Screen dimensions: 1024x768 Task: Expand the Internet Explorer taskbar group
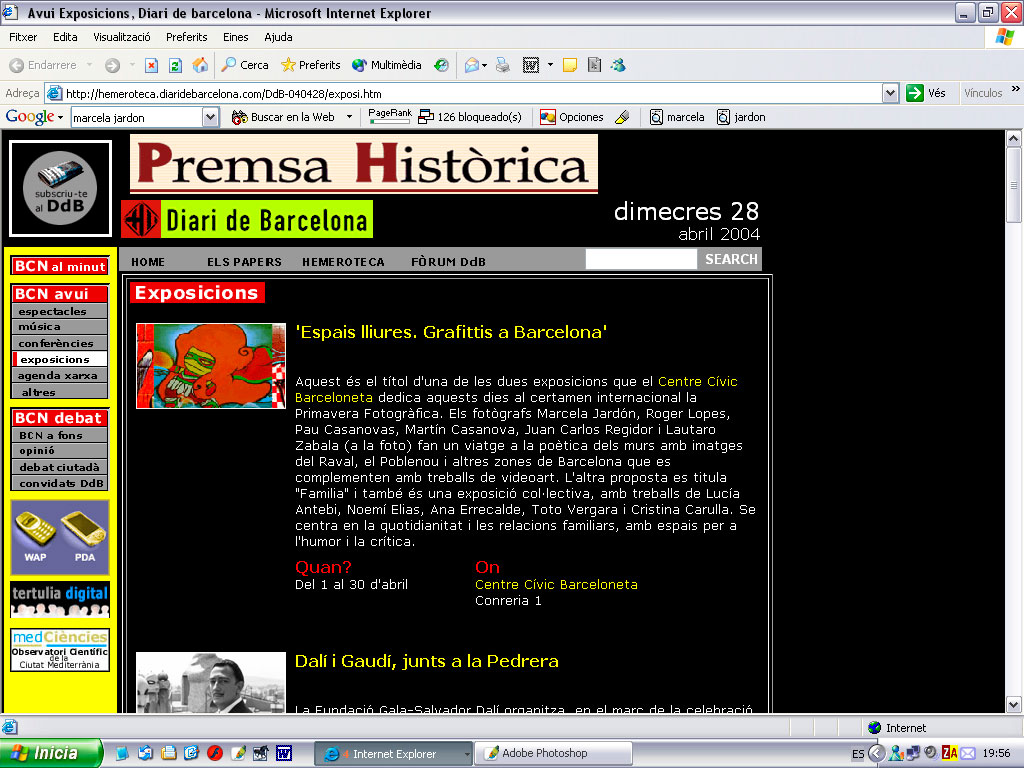pyautogui.click(x=467, y=754)
